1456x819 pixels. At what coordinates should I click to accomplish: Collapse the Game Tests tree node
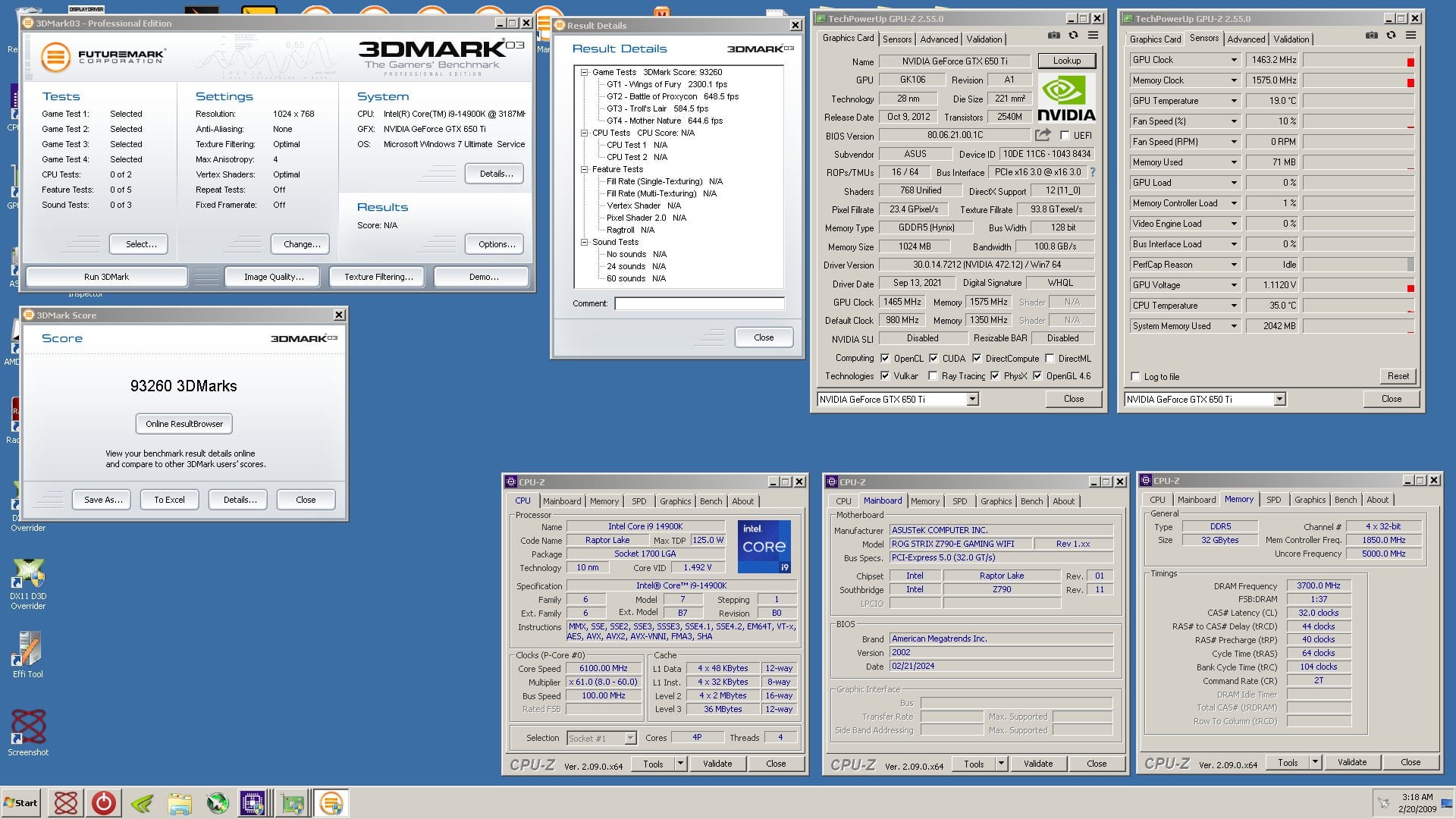[x=585, y=72]
